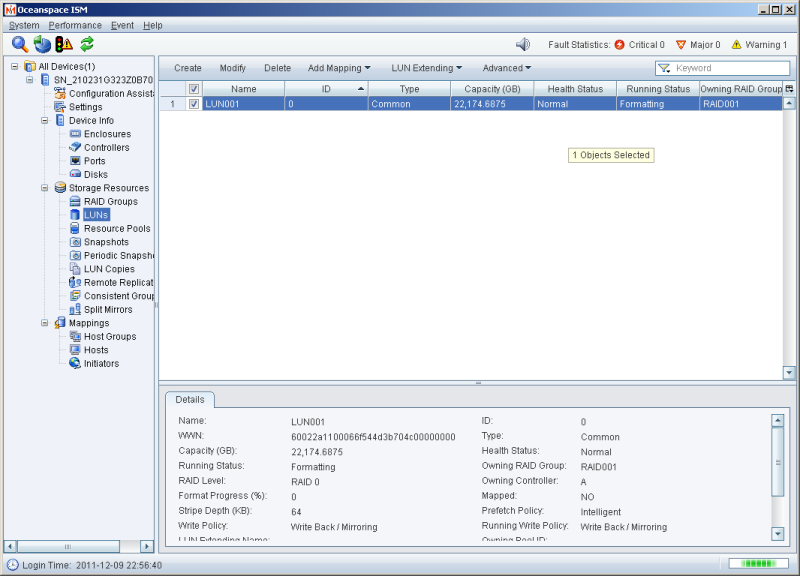Open the Performance menu
The width and height of the screenshot is (800, 576).
[75, 26]
